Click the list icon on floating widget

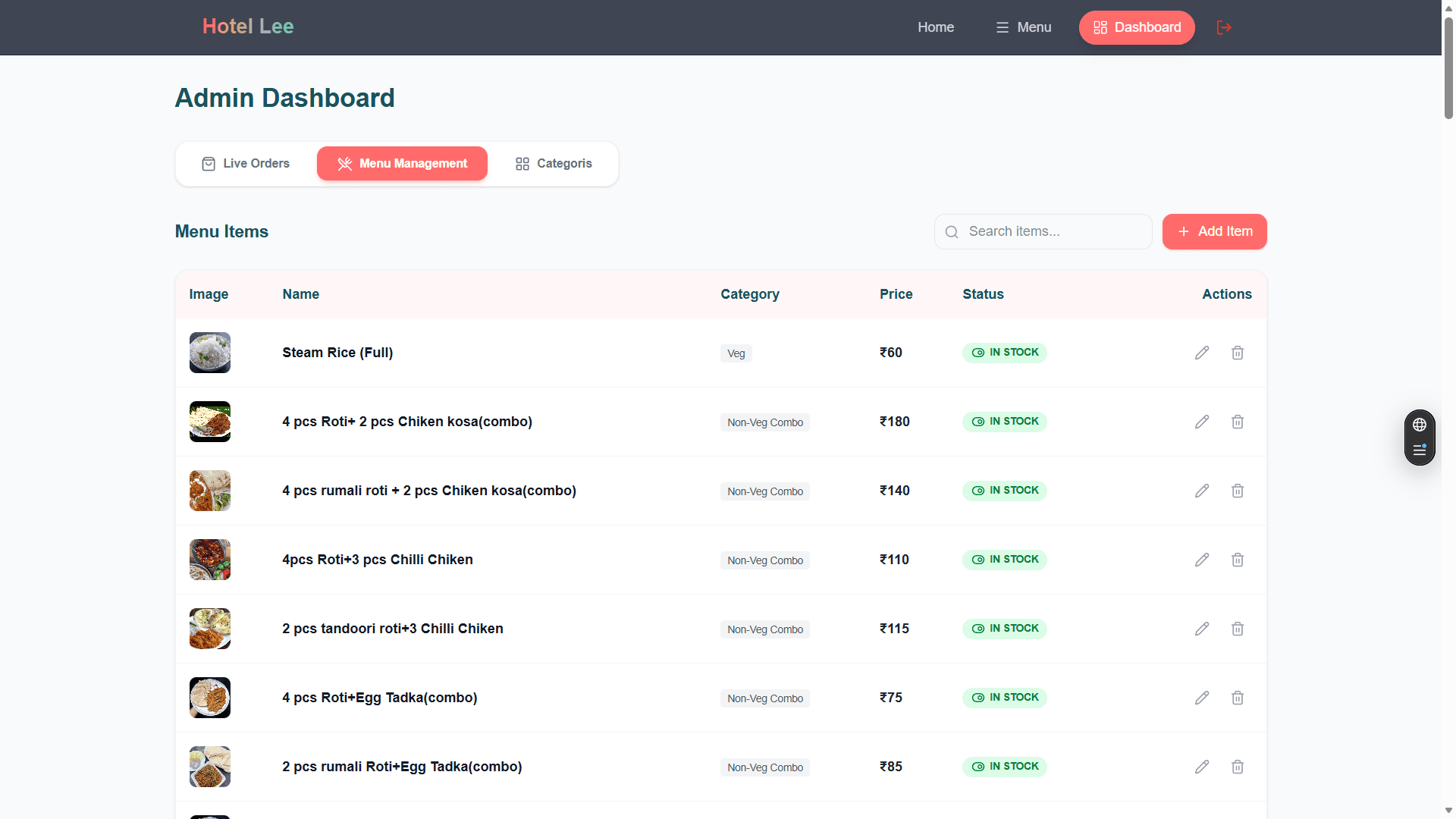pos(1420,450)
